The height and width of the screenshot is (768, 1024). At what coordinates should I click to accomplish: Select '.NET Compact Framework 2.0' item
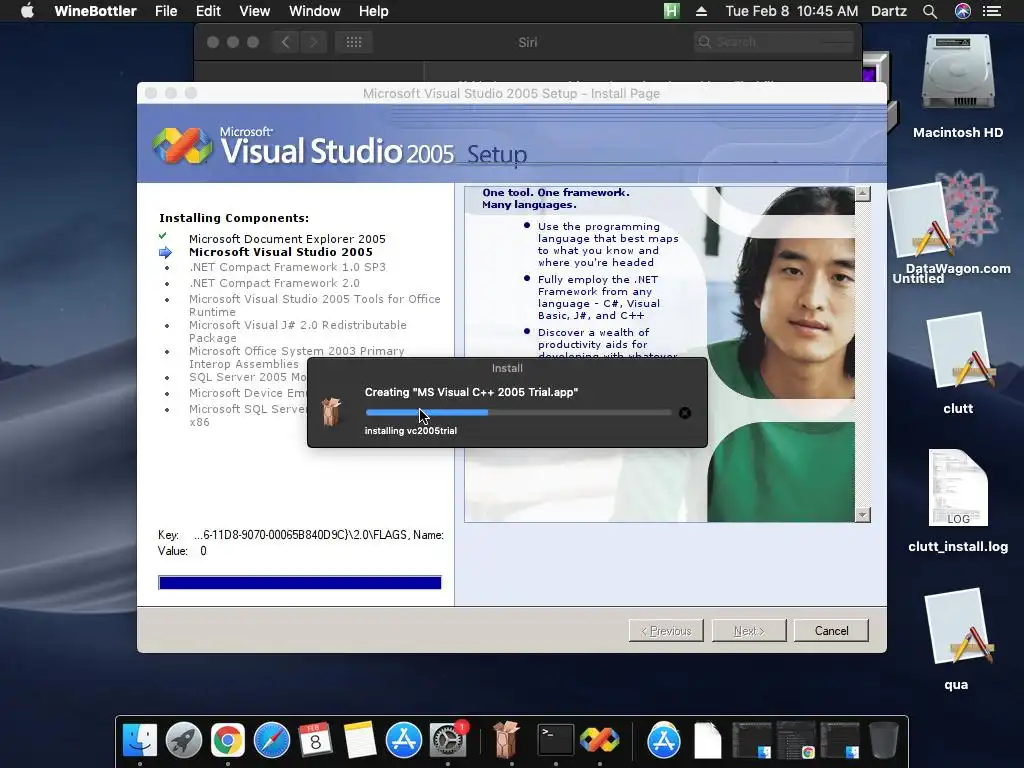tap(274, 283)
